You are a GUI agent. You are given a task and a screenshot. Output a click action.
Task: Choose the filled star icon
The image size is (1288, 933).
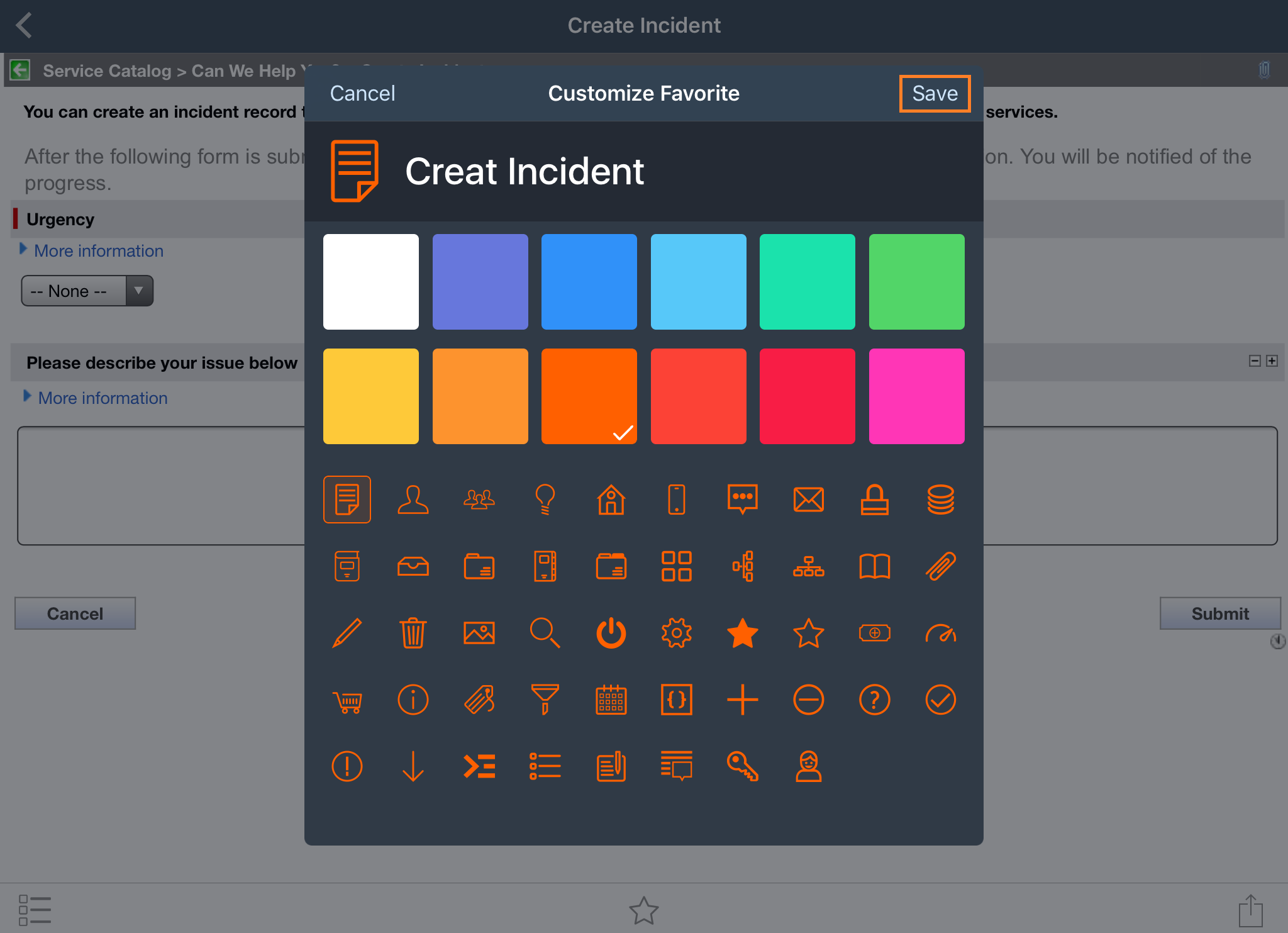743,634
